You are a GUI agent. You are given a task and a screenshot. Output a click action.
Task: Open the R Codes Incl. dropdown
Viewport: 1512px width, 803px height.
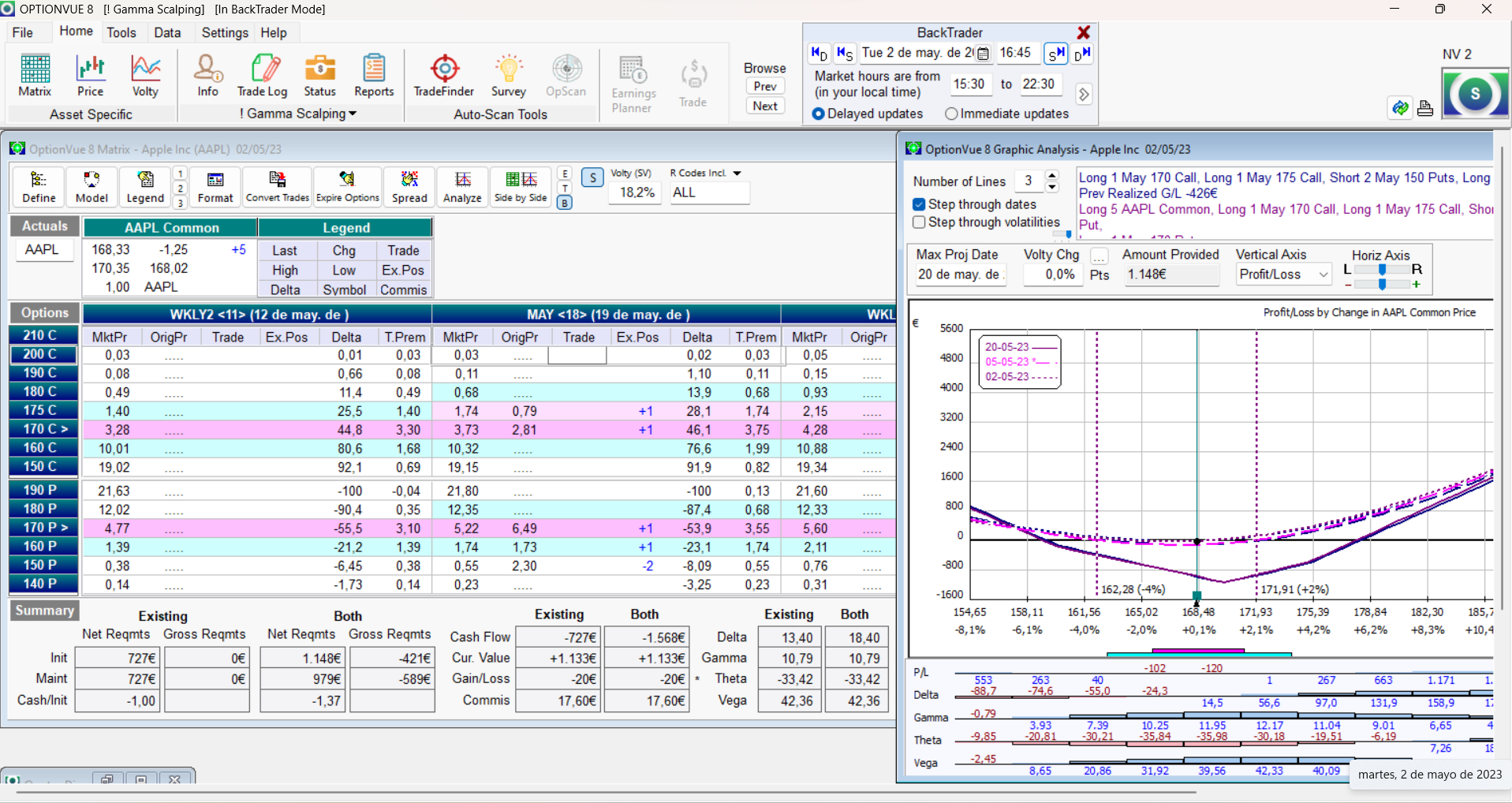click(x=737, y=173)
